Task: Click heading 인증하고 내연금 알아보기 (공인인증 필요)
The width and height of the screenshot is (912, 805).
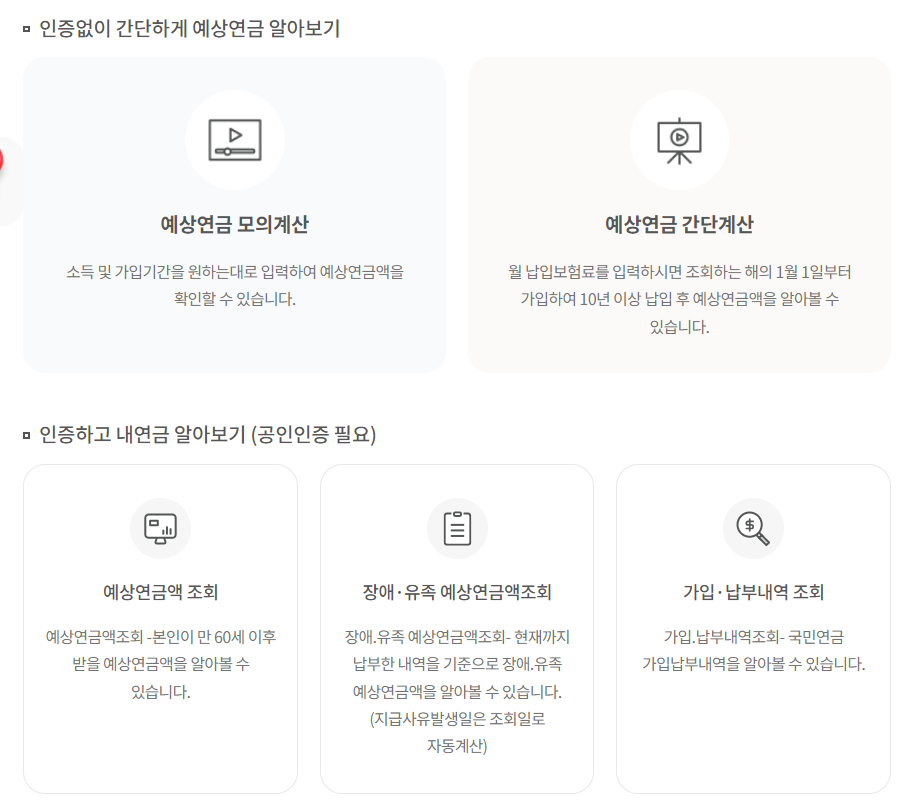Action: (x=207, y=434)
